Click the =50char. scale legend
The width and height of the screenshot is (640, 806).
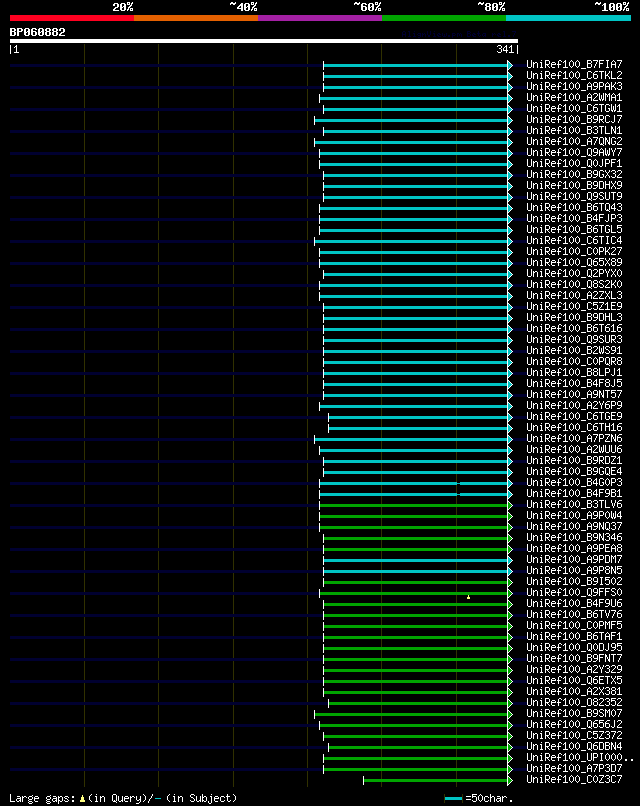coord(479,798)
